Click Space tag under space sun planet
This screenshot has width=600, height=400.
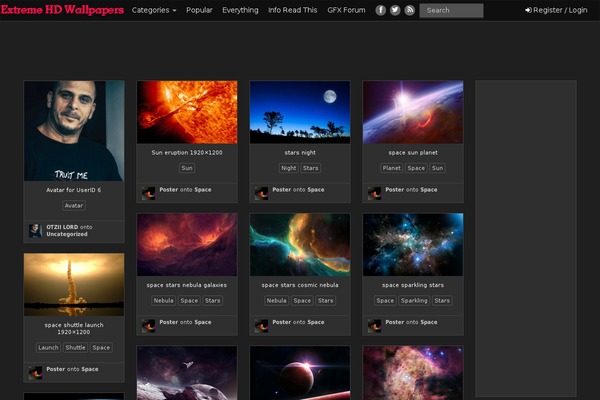click(416, 168)
